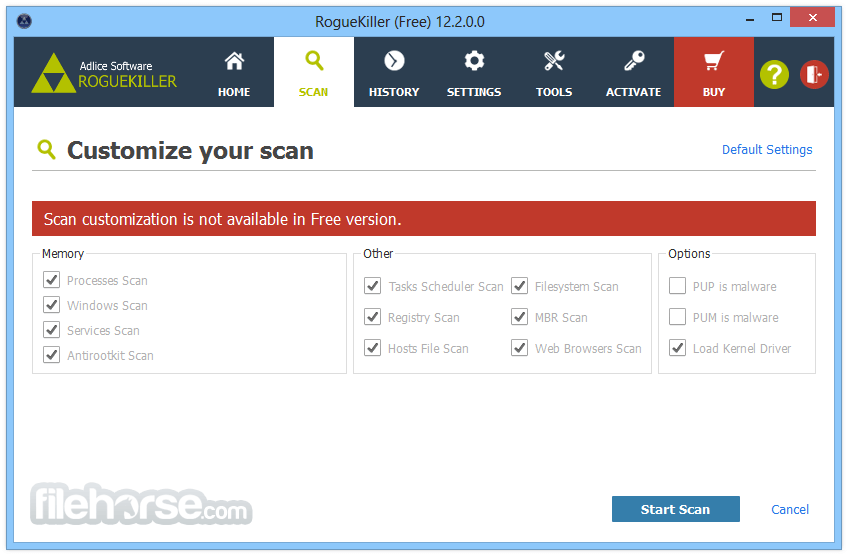This screenshot has height=555, width=848.
Task: Click the red exit door icon
Action: tap(814, 74)
